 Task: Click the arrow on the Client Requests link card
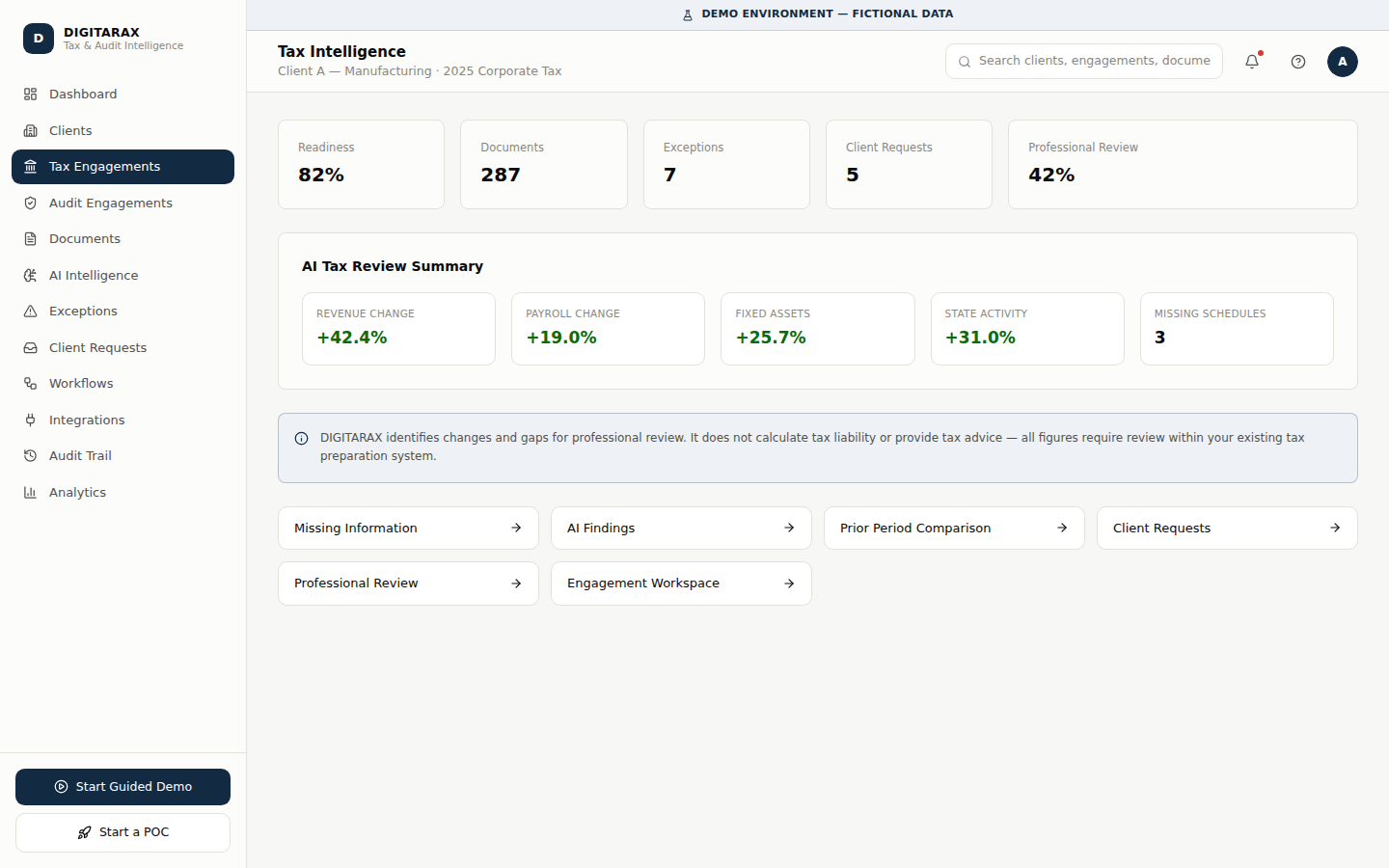click(1335, 528)
